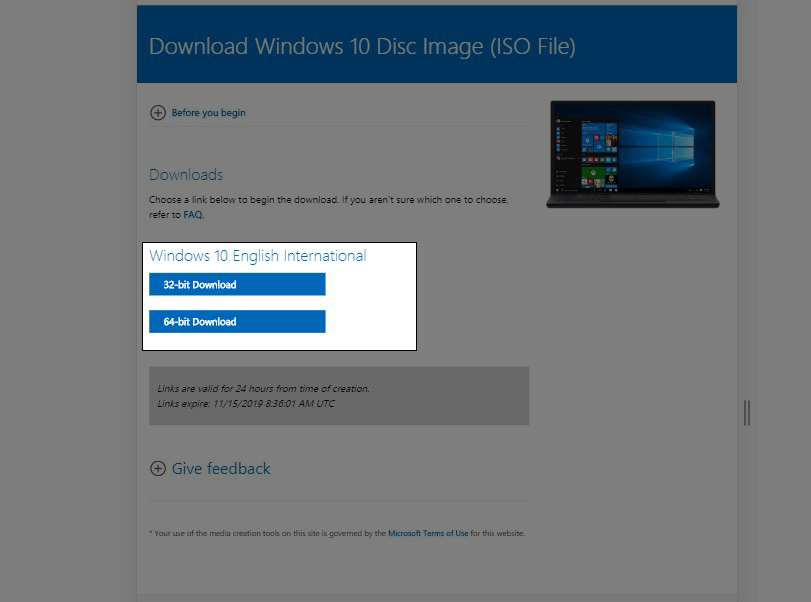Select the Windows 10 English International heading
The image size is (811, 602).
(256, 256)
